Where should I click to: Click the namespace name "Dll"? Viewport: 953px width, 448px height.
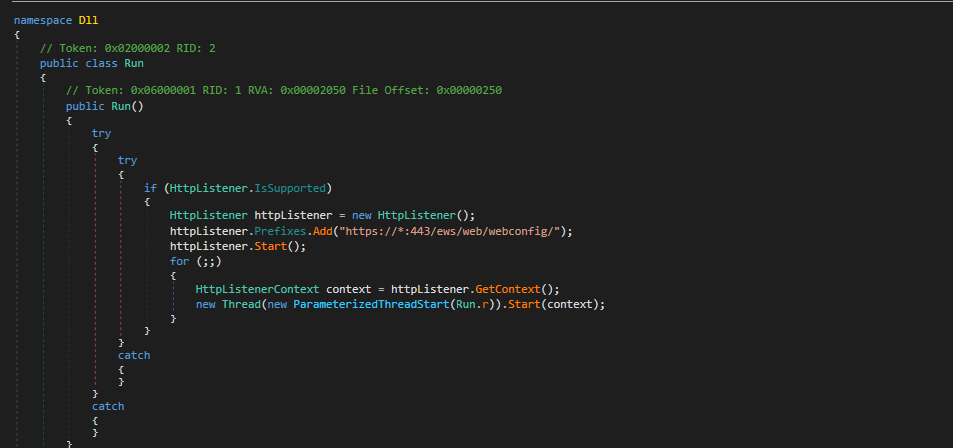point(88,20)
